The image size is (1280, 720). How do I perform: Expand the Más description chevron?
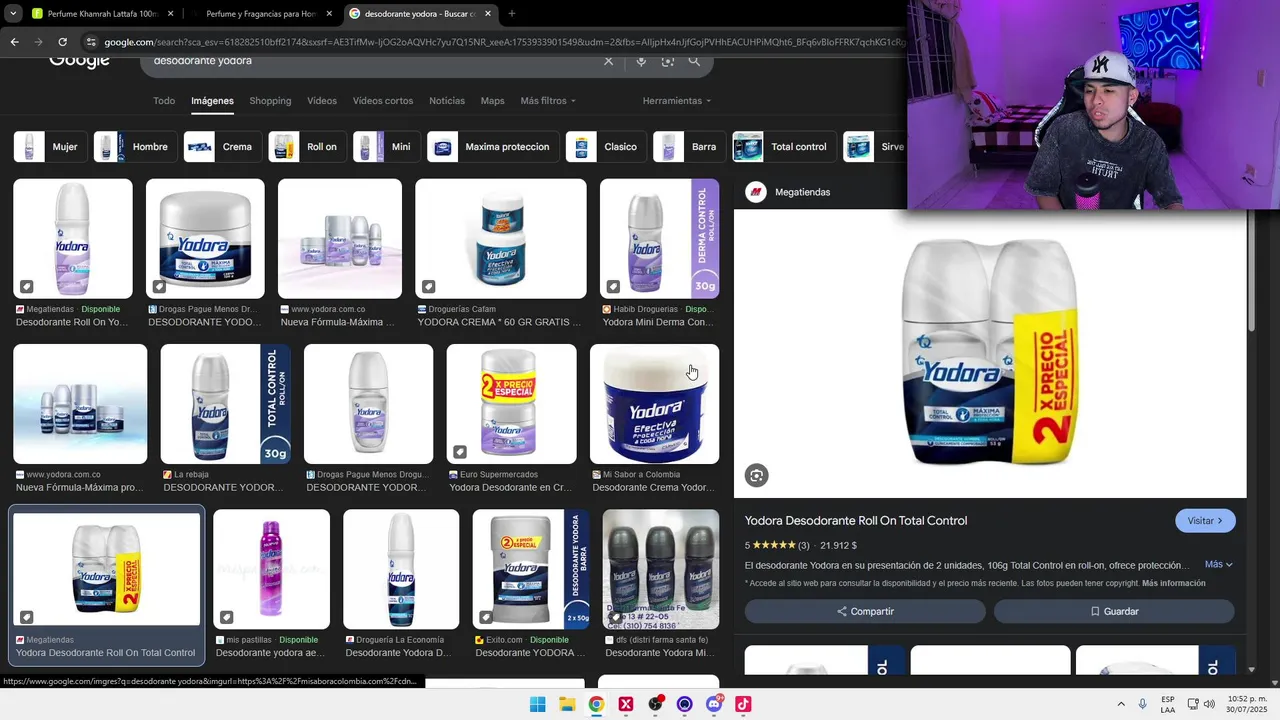1218,565
